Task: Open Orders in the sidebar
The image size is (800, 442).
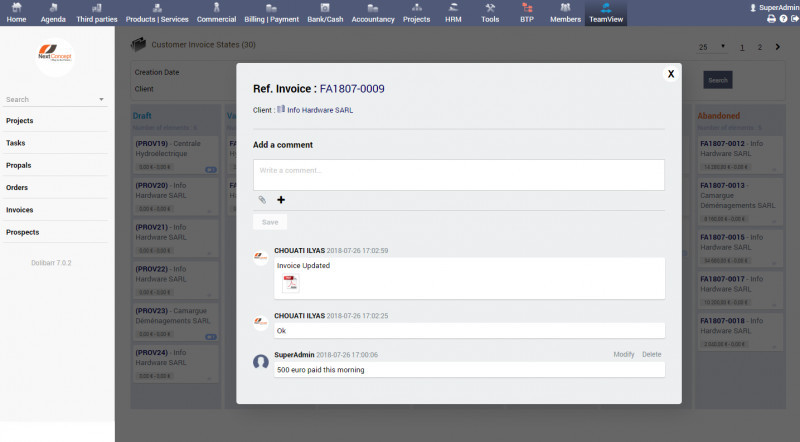Action: 17,187
